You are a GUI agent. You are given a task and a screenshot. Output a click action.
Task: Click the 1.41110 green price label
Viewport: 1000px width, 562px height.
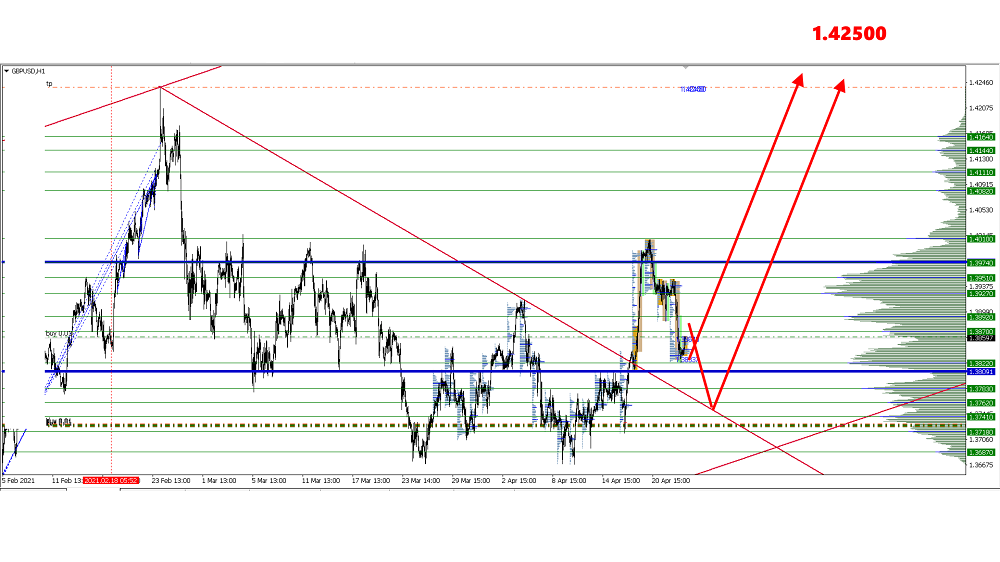pos(980,172)
